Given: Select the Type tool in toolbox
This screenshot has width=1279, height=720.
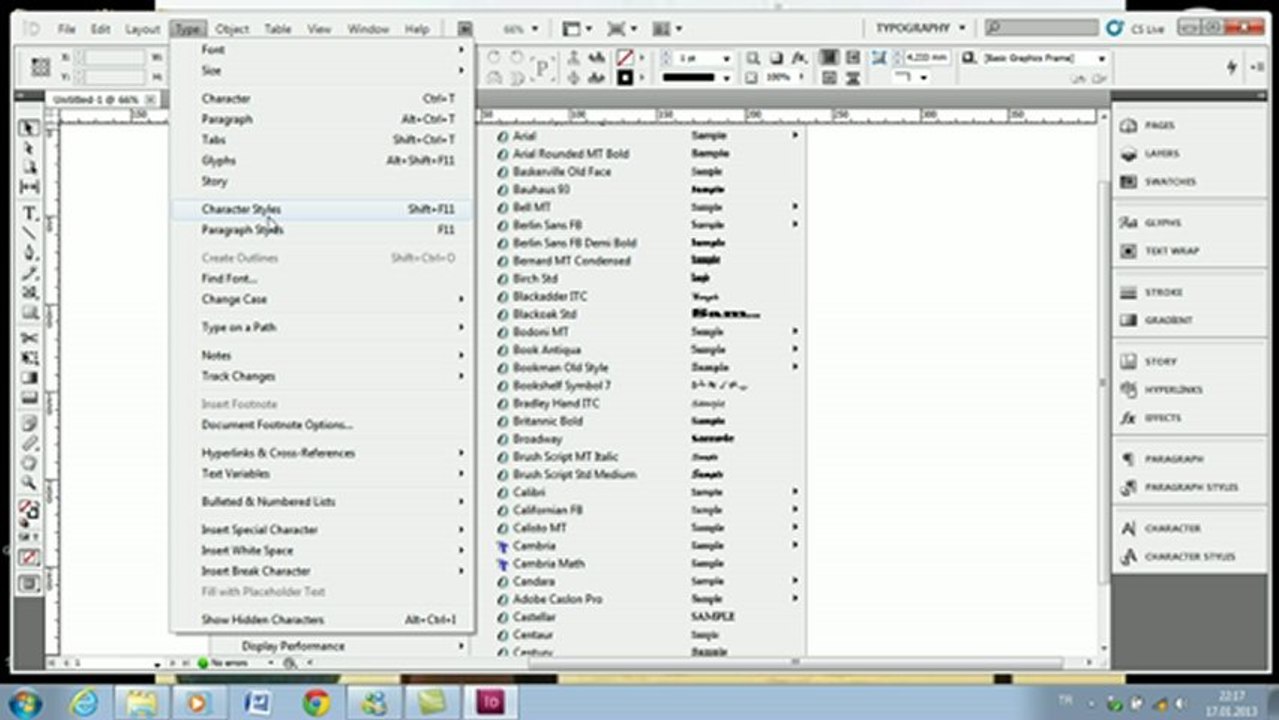Looking at the screenshot, I should (x=29, y=214).
